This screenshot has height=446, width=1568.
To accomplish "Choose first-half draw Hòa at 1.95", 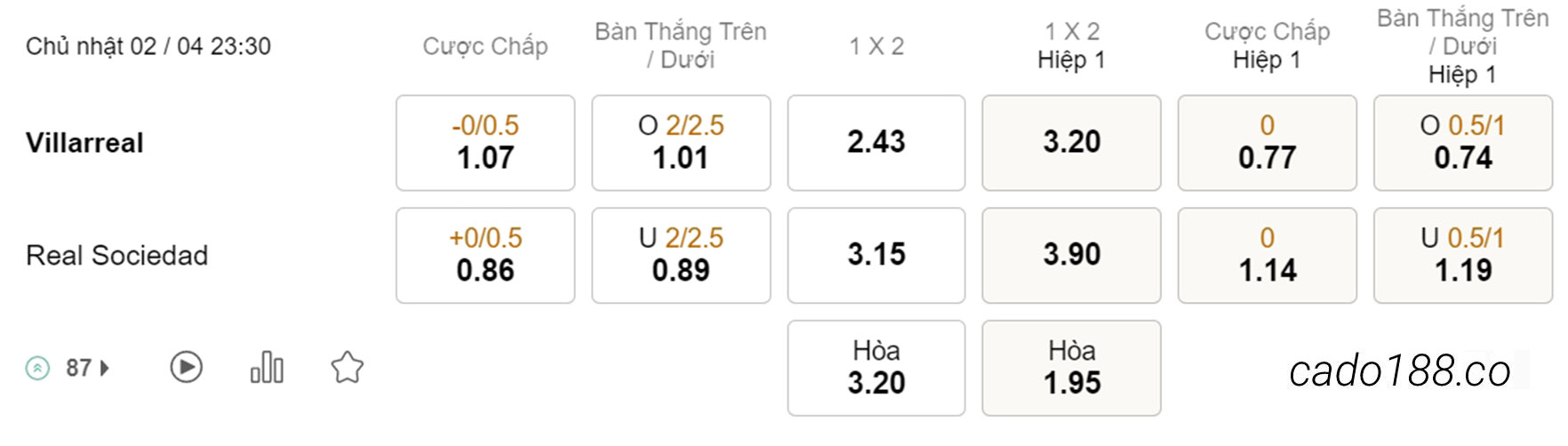I will (1072, 368).
